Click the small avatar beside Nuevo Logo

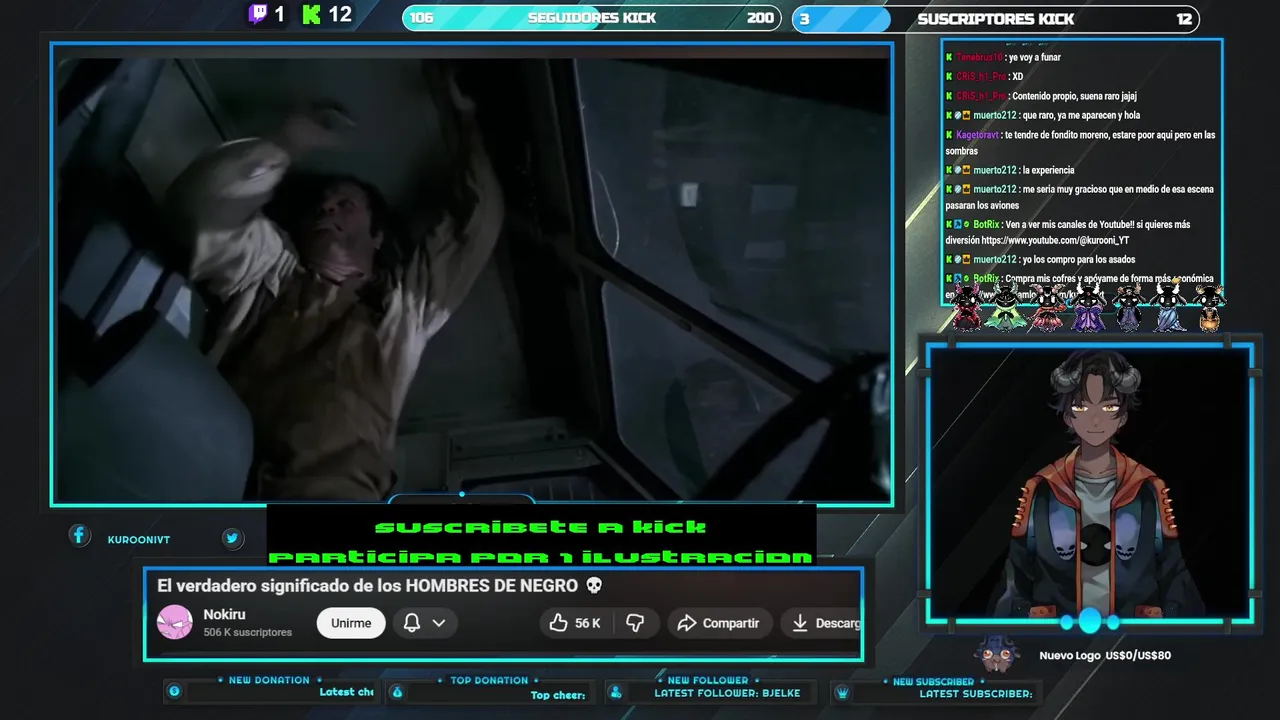point(997,654)
